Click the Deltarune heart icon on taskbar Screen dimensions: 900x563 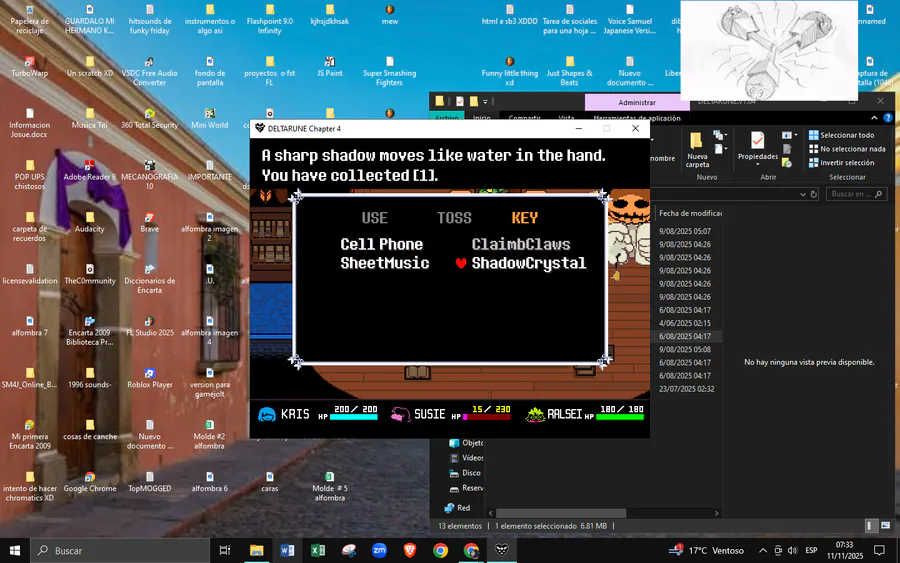(502, 550)
